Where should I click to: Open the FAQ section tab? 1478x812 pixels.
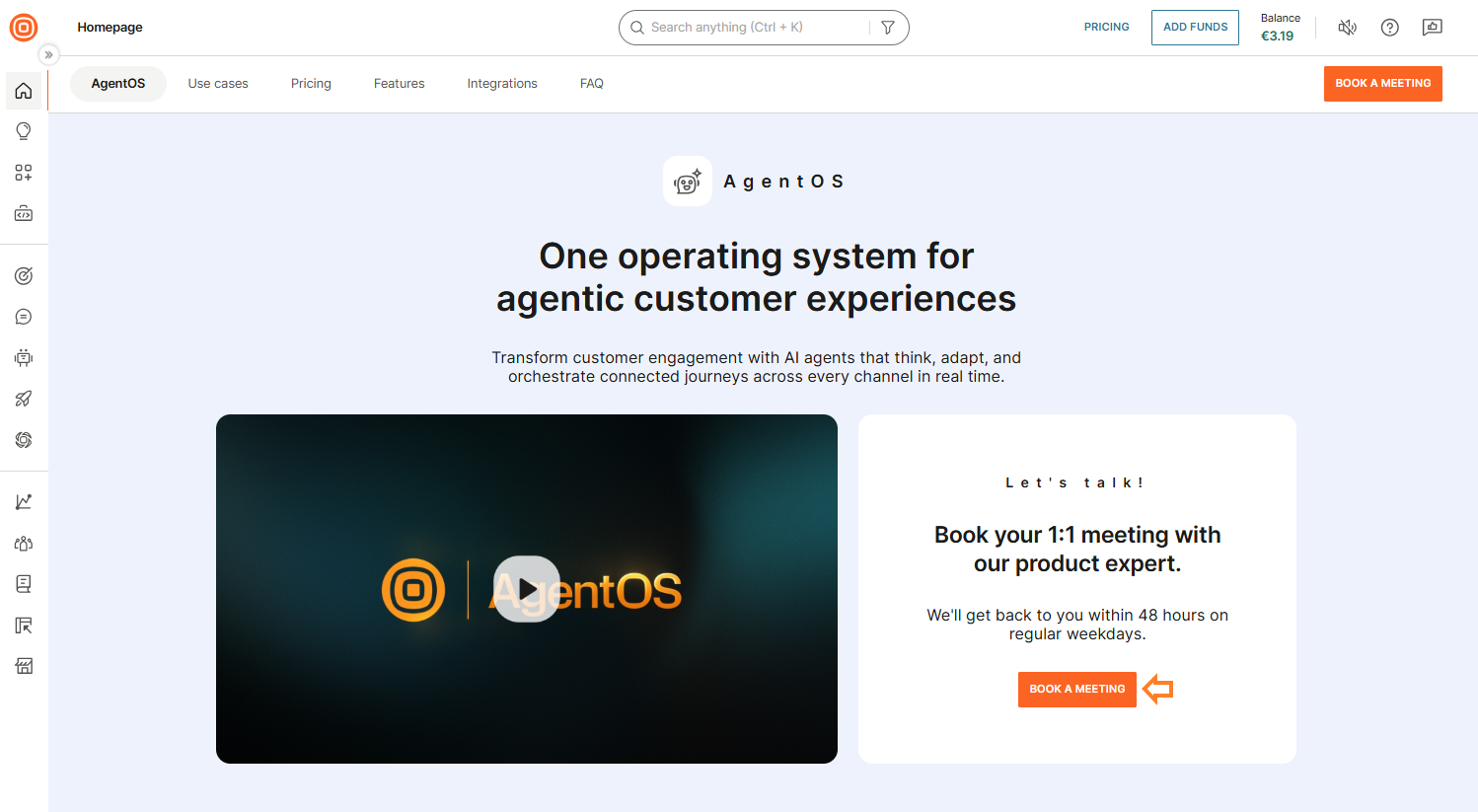[x=591, y=83]
